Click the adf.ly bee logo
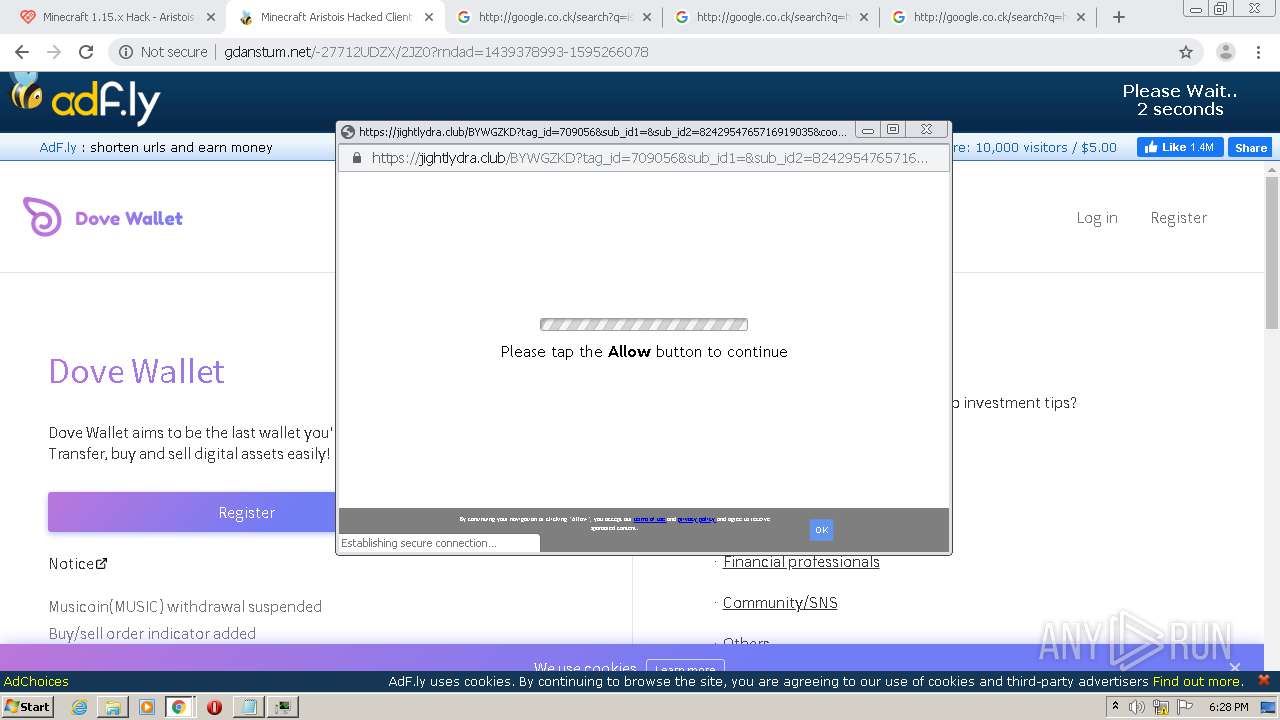 coord(85,98)
